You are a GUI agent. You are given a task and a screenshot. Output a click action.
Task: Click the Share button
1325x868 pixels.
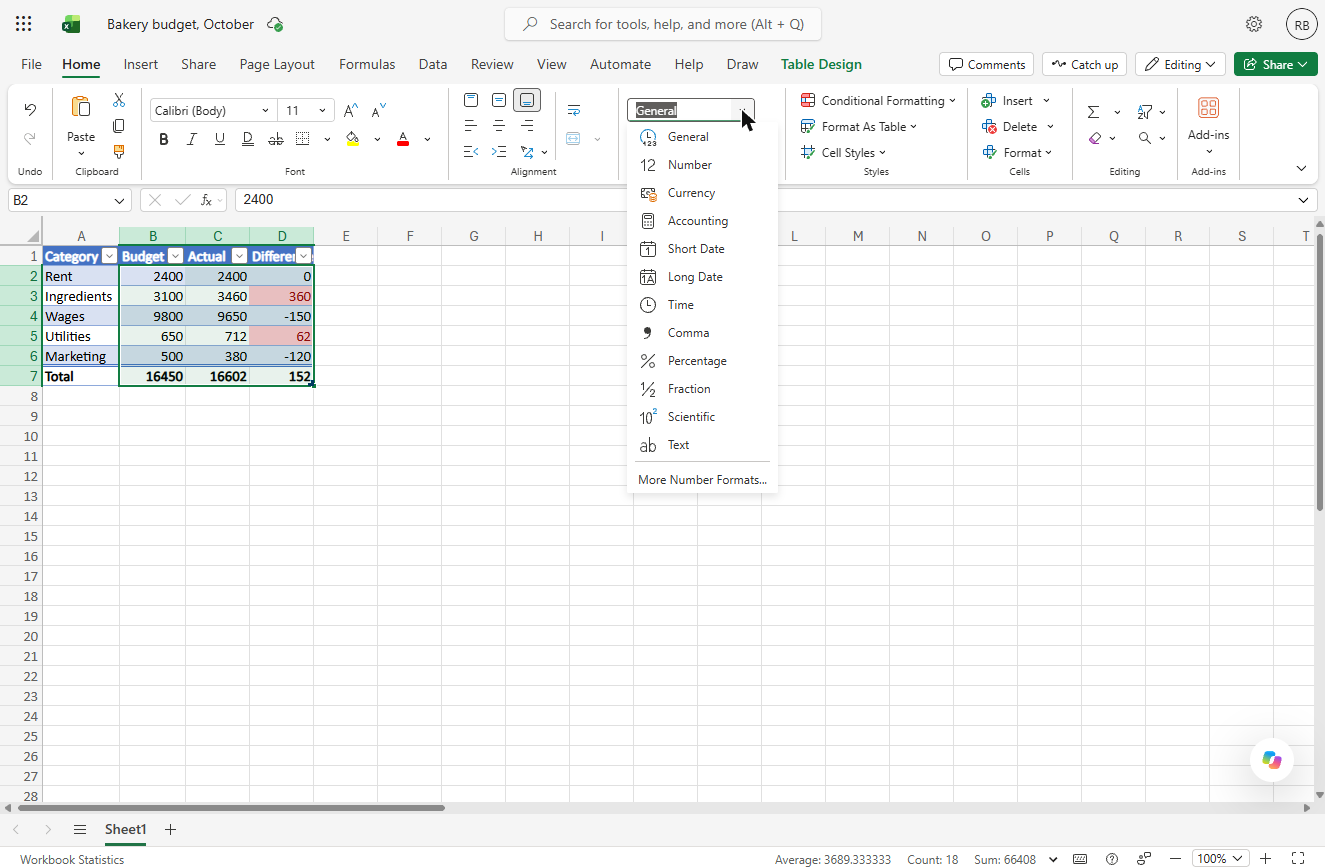pos(1275,64)
